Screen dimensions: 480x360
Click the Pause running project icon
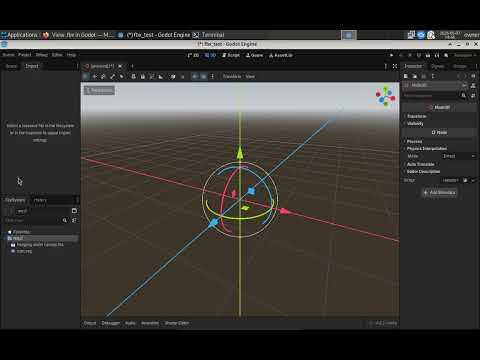401,55
